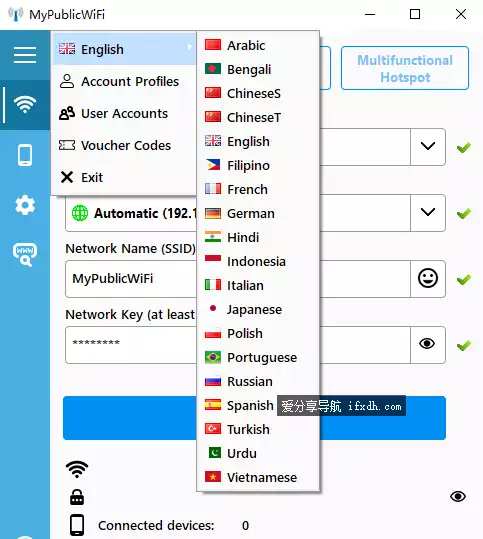Open the mobile devices sidebar icon
The width and height of the screenshot is (483, 539).
click(x=25, y=155)
